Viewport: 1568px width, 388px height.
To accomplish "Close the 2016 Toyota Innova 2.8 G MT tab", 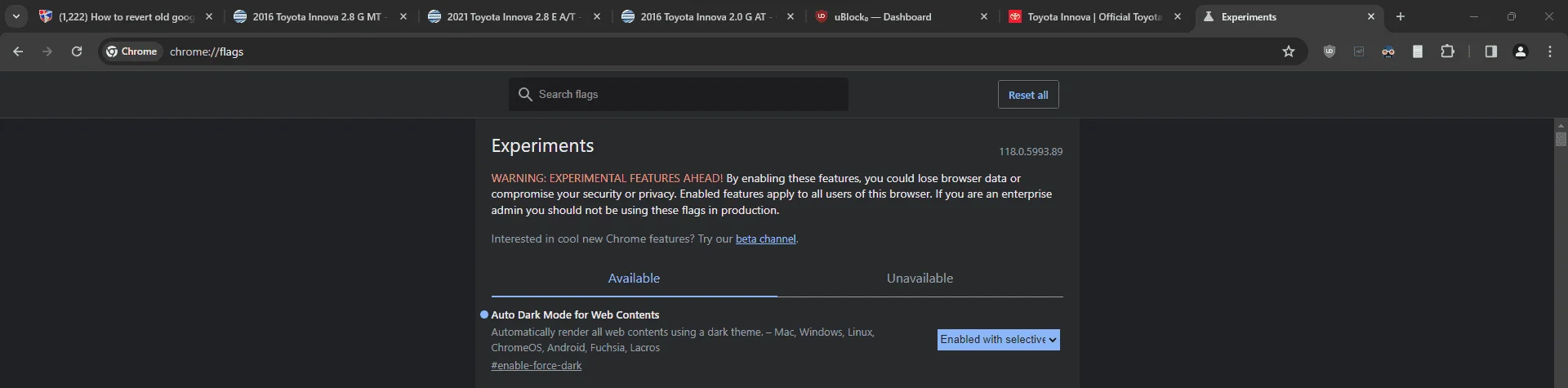I will (x=403, y=16).
